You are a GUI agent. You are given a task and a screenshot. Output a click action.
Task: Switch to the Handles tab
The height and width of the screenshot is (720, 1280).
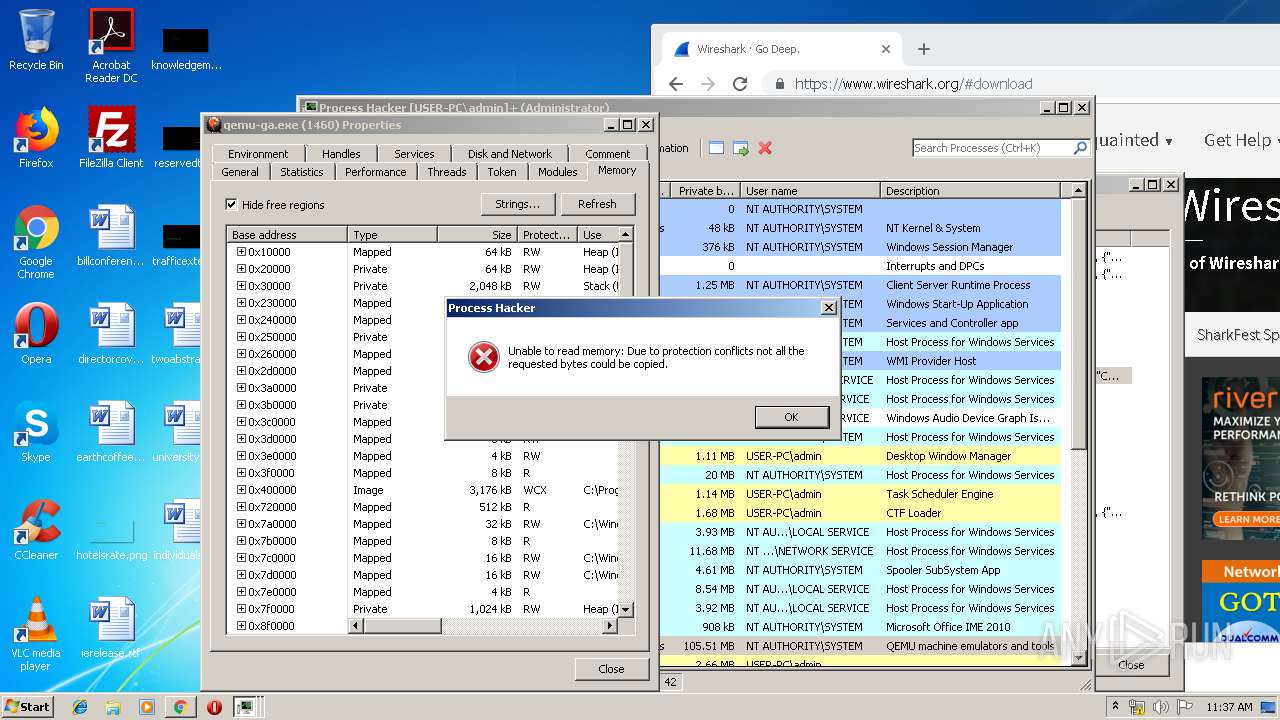pyautogui.click(x=341, y=154)
